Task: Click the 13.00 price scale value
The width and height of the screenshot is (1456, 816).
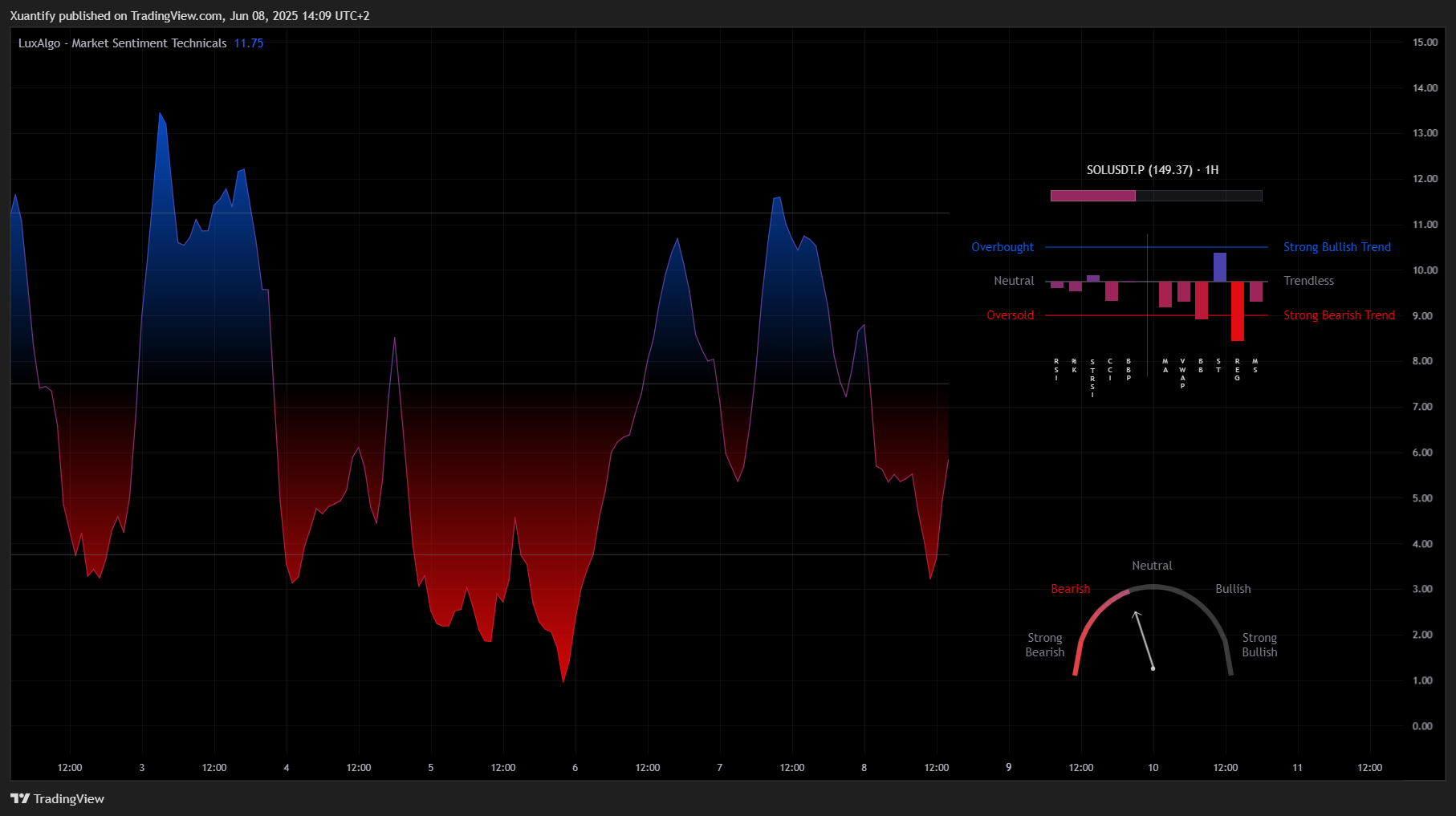Action: tap(1425, 133)
